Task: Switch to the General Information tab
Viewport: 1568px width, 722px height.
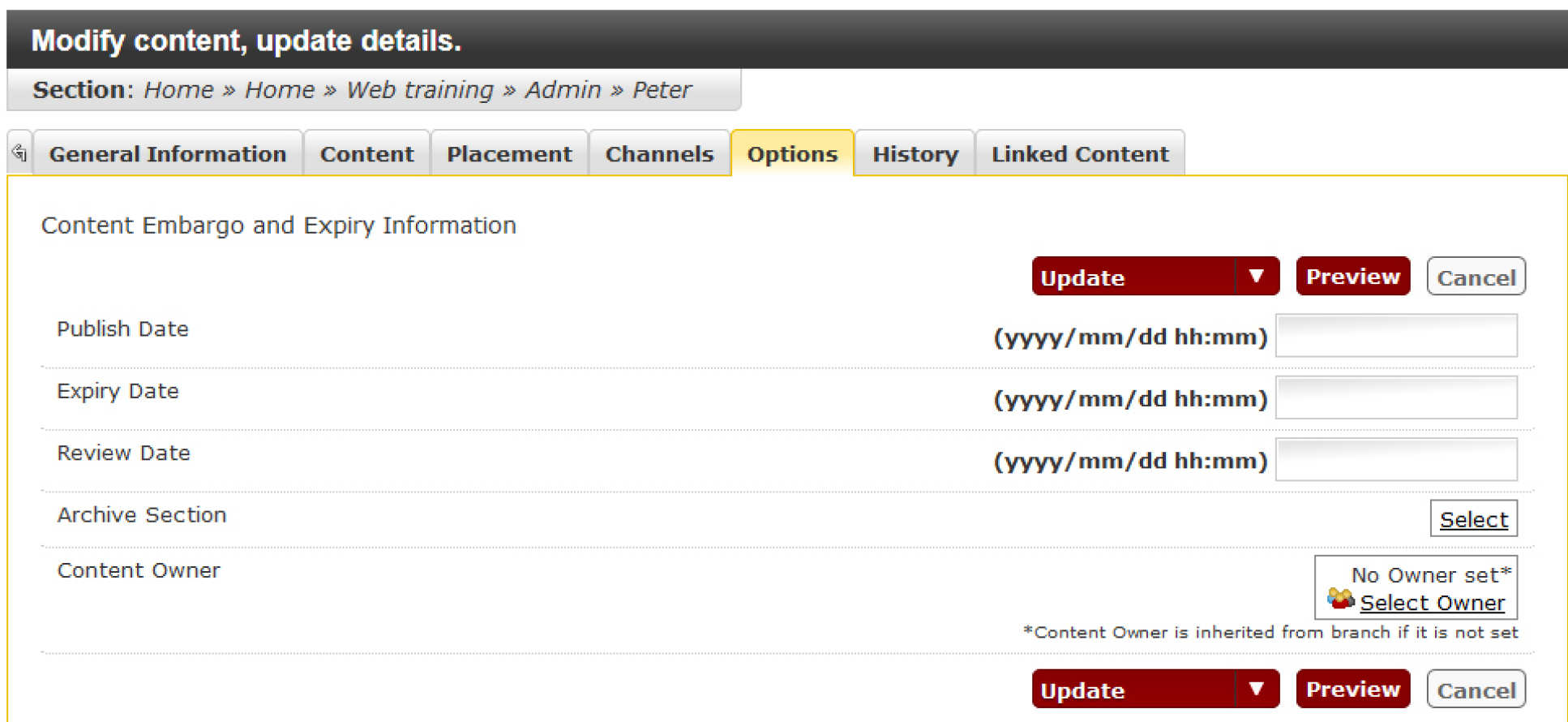Action: 167,154
